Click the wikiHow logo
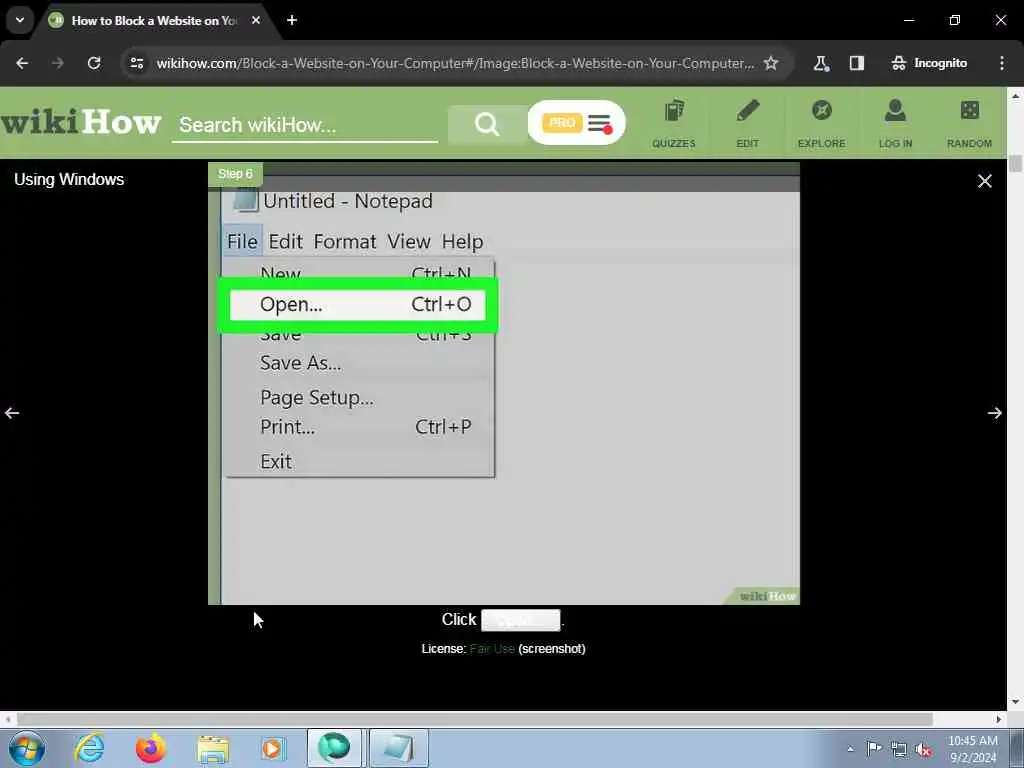The height and width of the screenshot is (768, 1024). click(80, 123)
